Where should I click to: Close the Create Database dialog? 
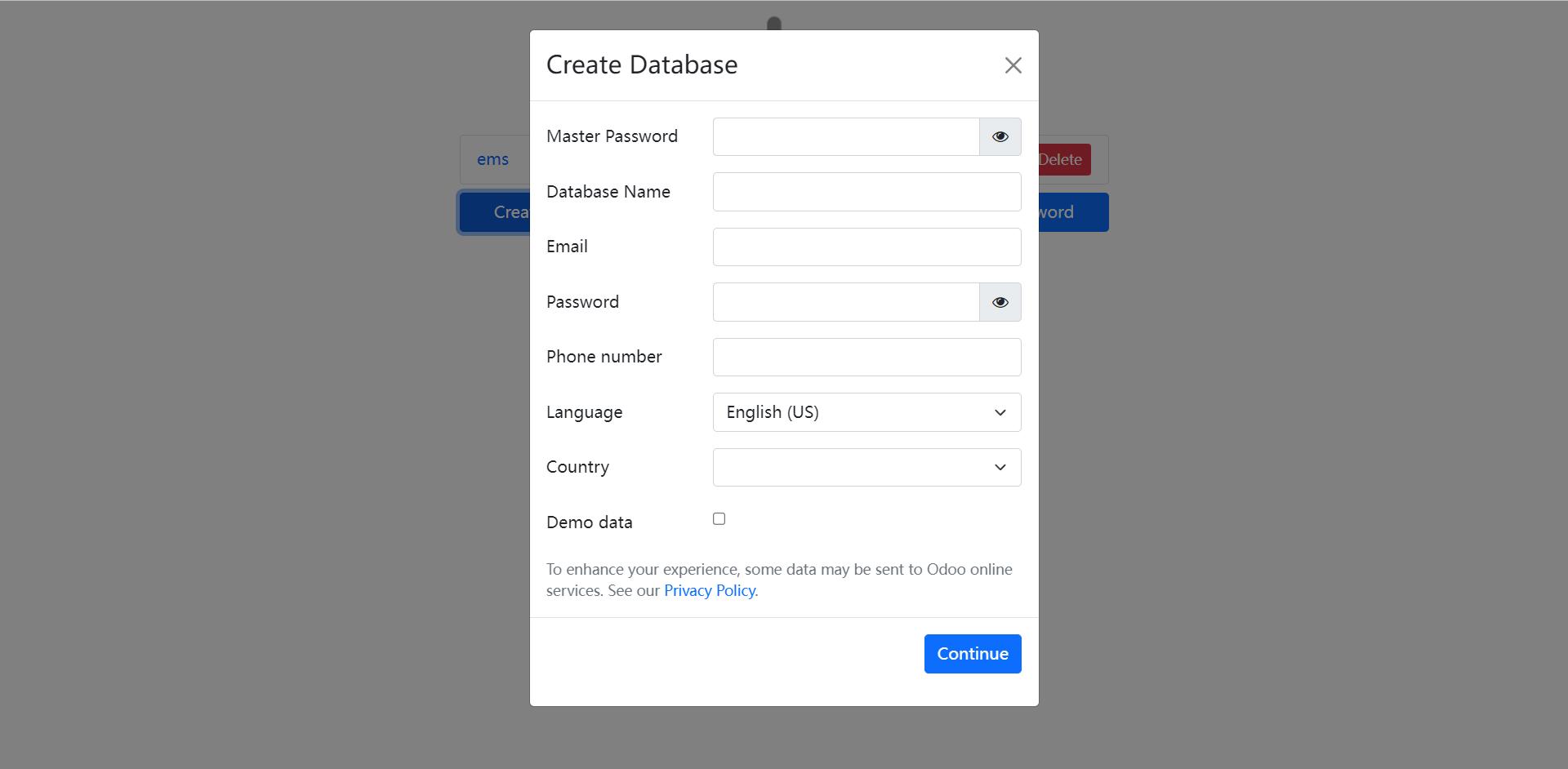1013,65
